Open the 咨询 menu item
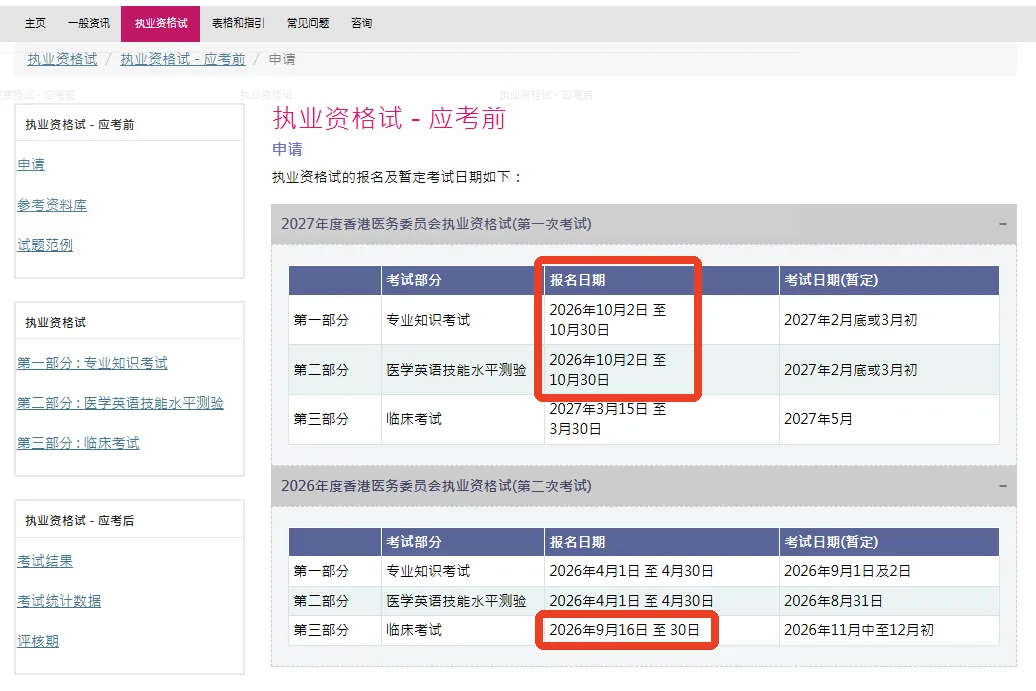Image resolution: width=1036 pixels, height=691 pixels. coord(361,23)
